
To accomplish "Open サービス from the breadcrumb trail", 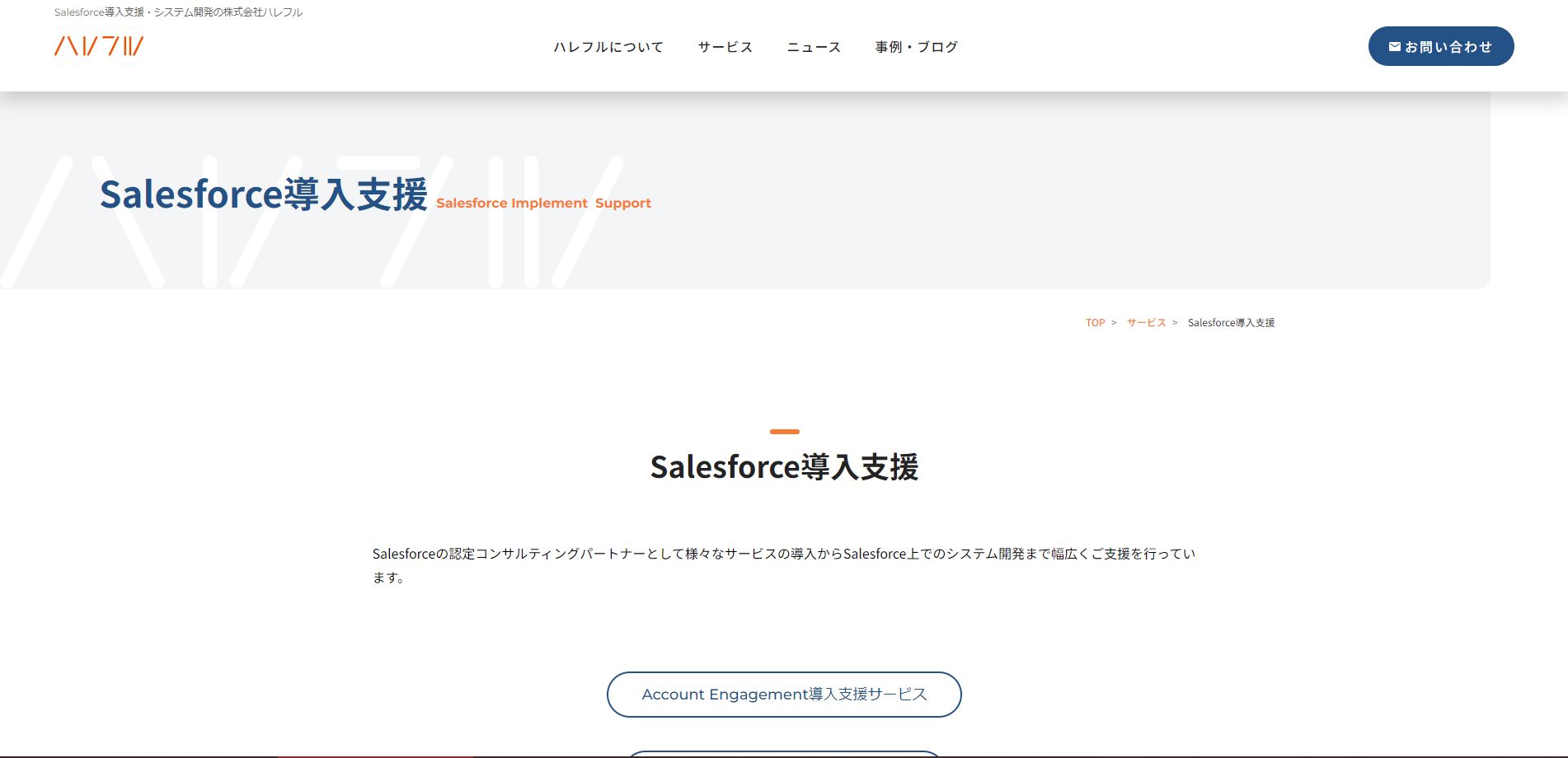I will (1145, 322).
